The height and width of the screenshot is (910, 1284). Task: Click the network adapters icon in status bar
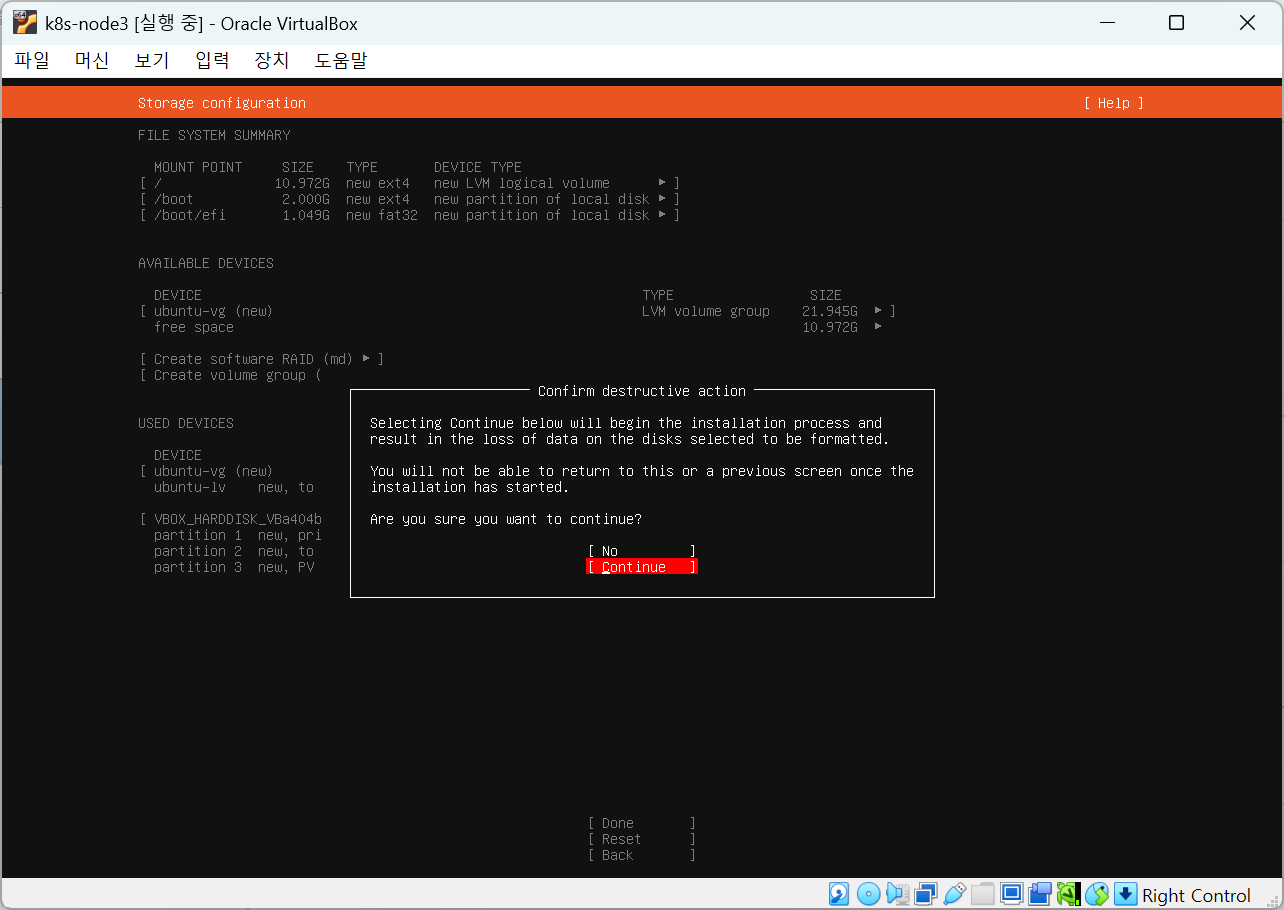[926, 894]
